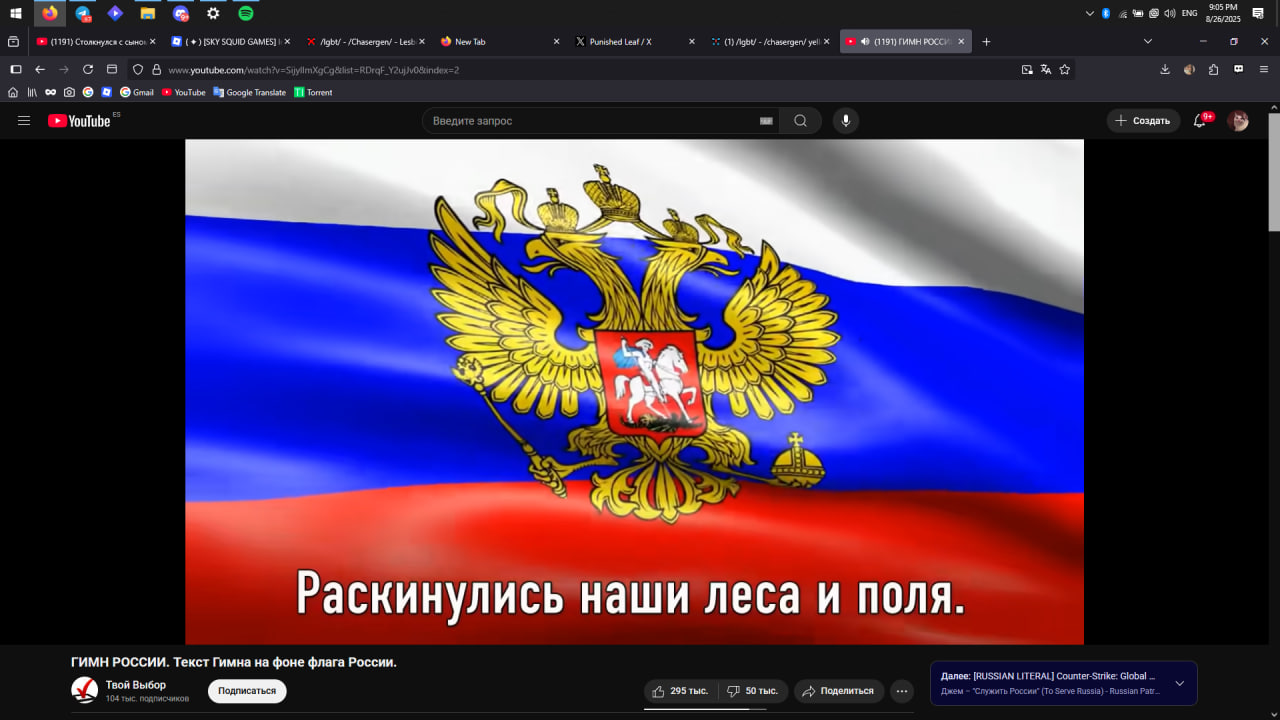Open Spotify from the taskbar
Image resolution: width=1280 pixels, height=720 pixels.
pyautogui.click(x=246, y=13)
